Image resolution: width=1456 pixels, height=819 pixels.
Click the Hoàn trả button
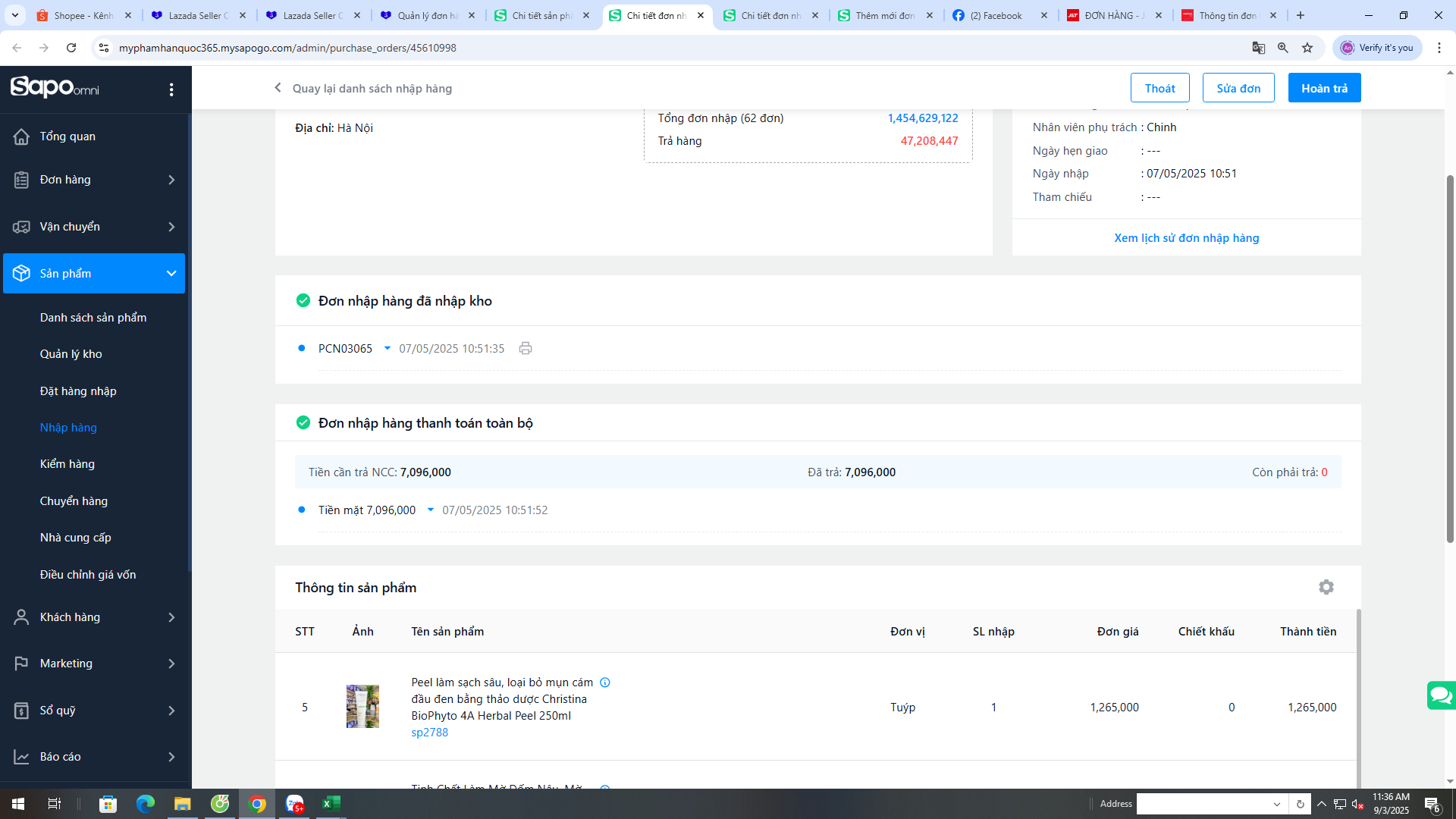tap(1324, 88)
